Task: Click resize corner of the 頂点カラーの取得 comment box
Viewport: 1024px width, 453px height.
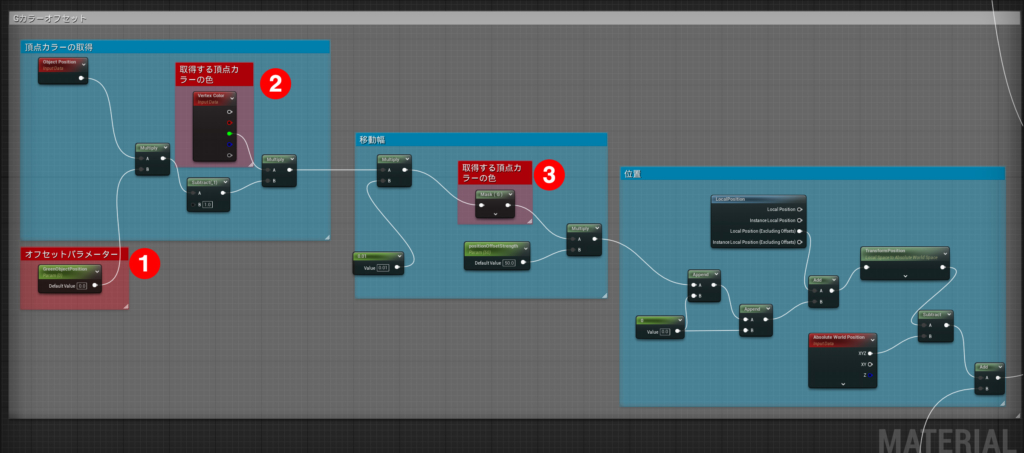Action: 327,236
